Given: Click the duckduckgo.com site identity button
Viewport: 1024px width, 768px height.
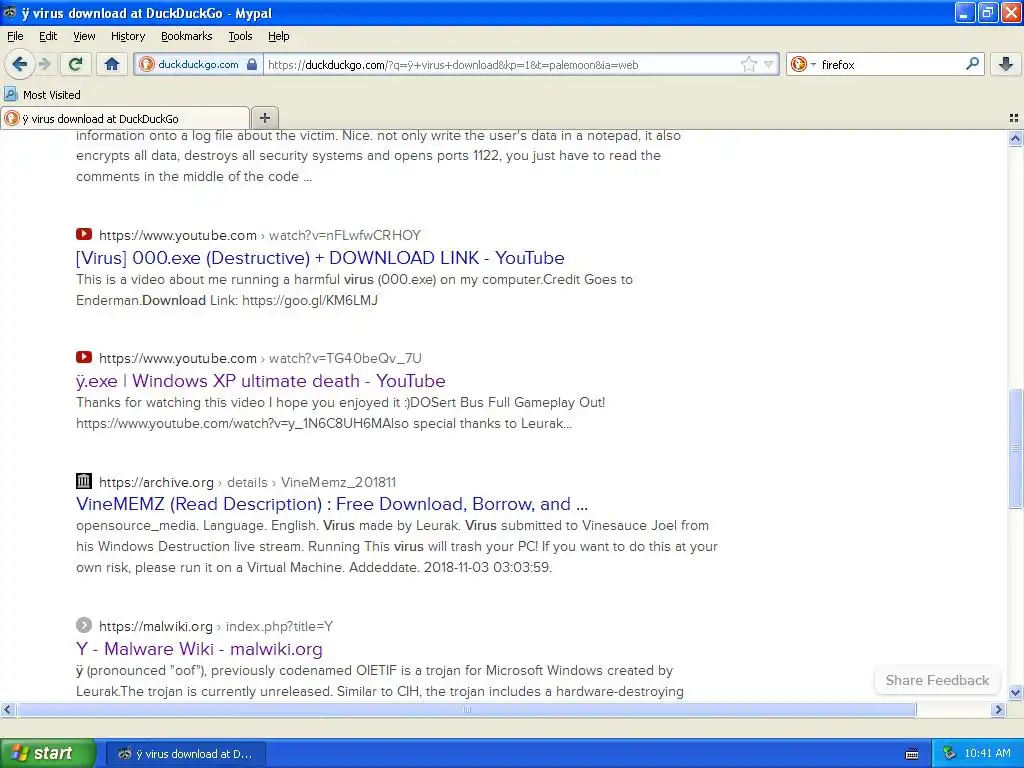Looking at the screenshot, I should [x=198, y=64].
